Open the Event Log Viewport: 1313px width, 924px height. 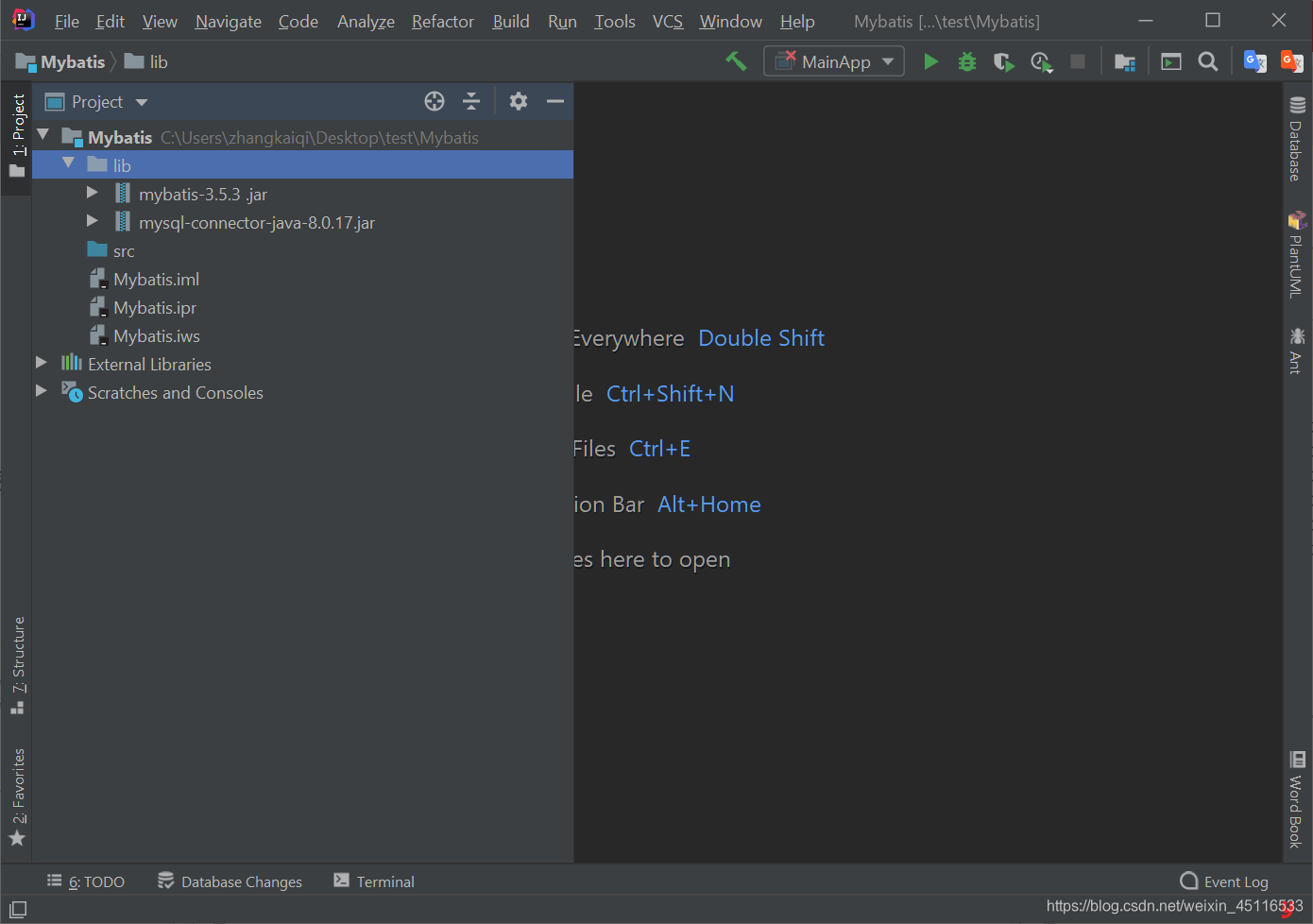(1224, 881)
